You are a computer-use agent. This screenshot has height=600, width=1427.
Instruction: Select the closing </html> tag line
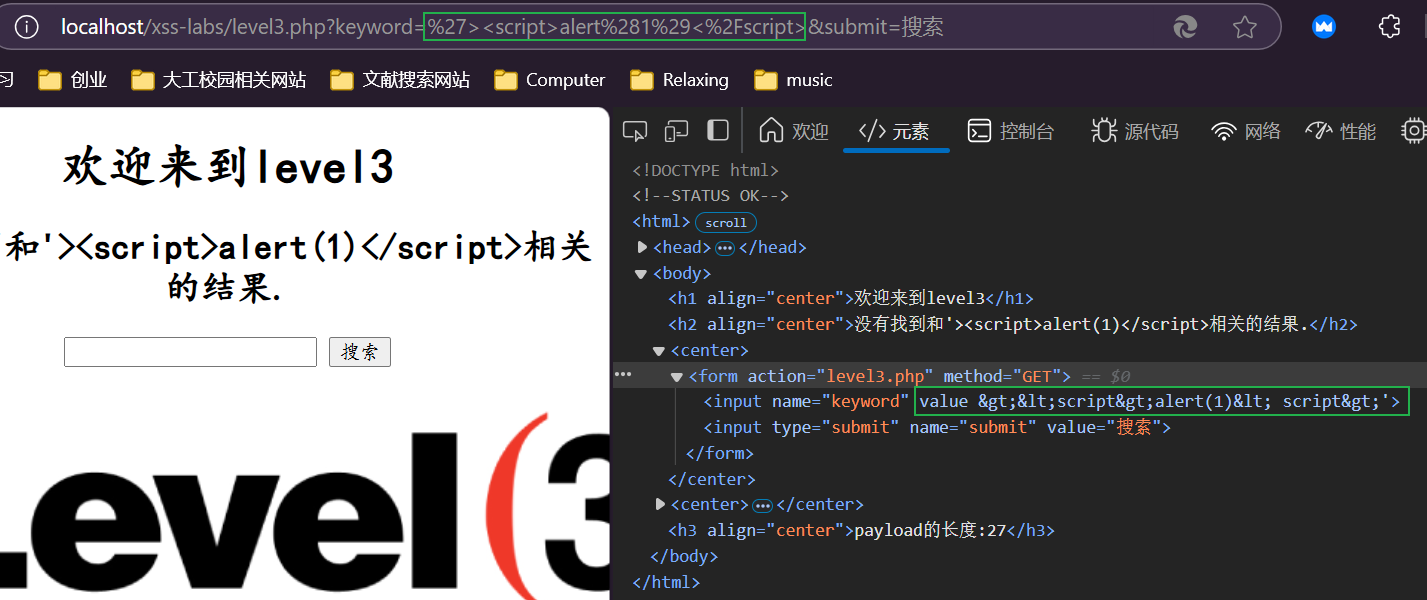pyautogui.click(x=666, y=582)
